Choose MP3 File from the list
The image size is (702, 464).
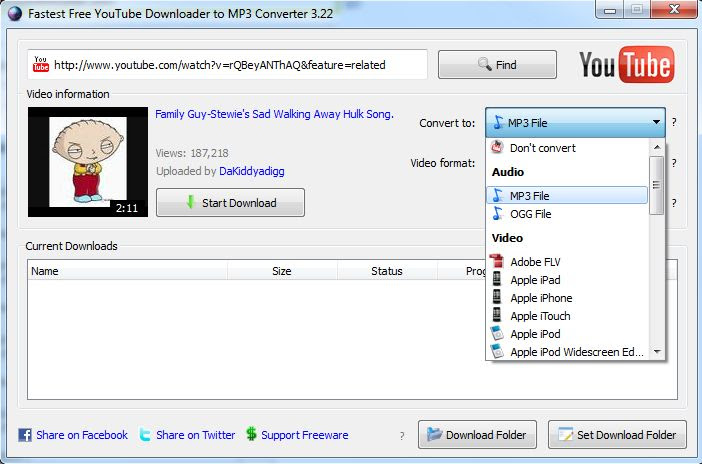coord(567,195)
